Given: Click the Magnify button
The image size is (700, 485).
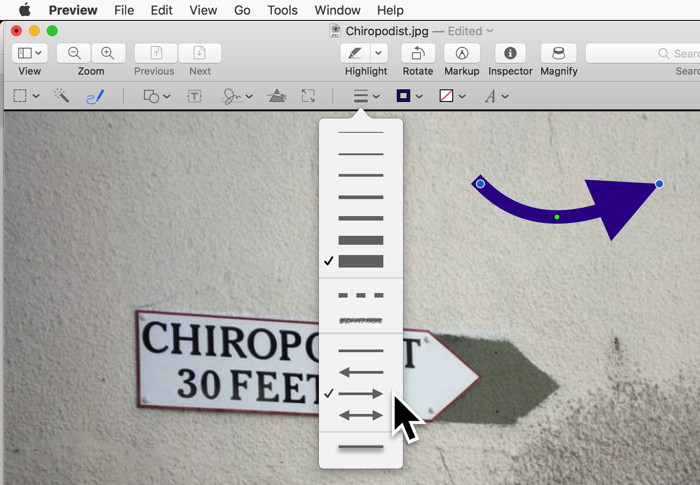Looking at the screenshot, I should point(558,53).
